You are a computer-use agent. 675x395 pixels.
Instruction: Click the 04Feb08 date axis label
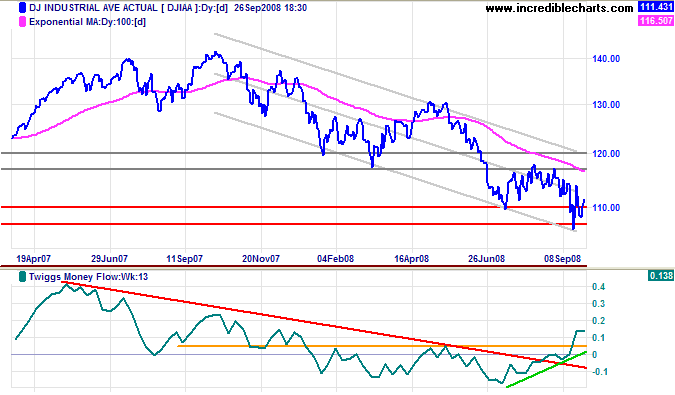click(335, 259)
